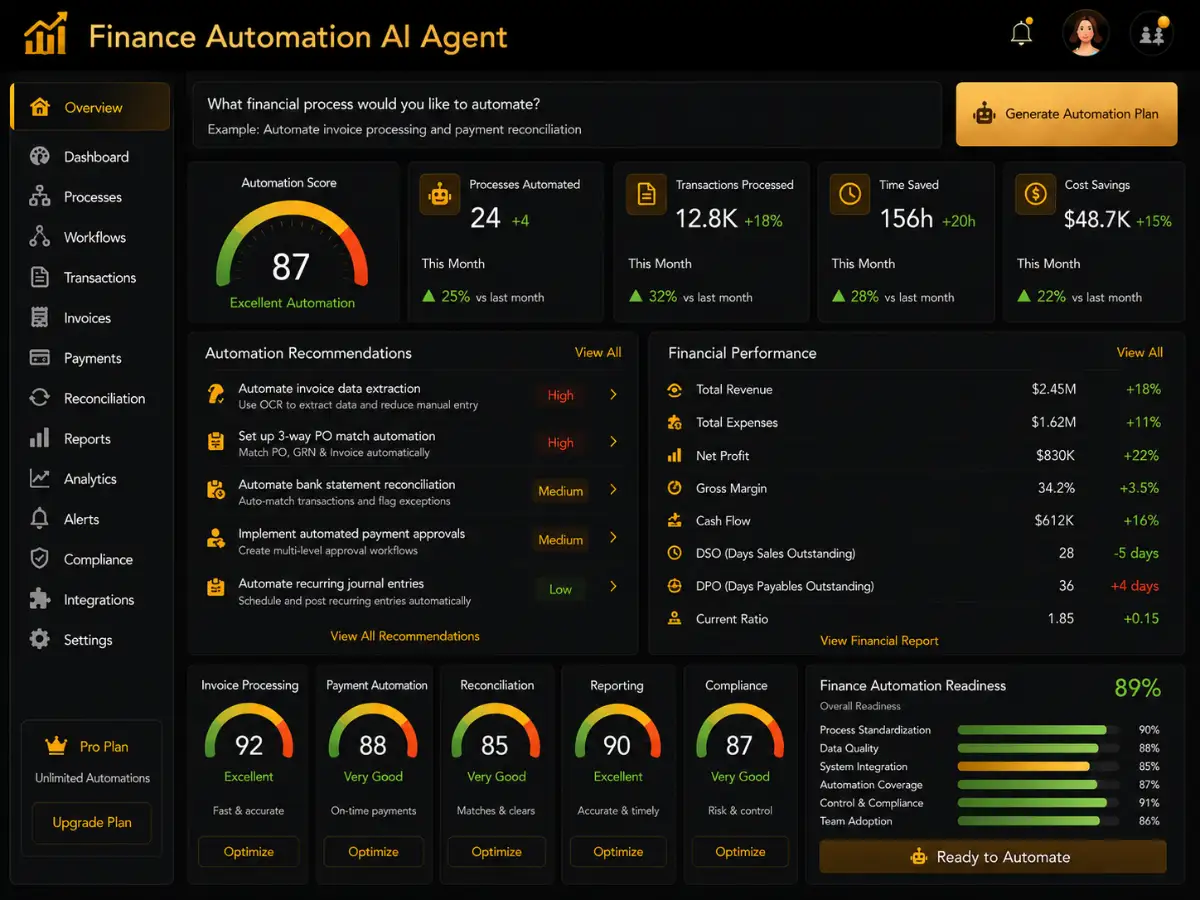Click the robot icon on Processes Automated card

tap(441, 194)
